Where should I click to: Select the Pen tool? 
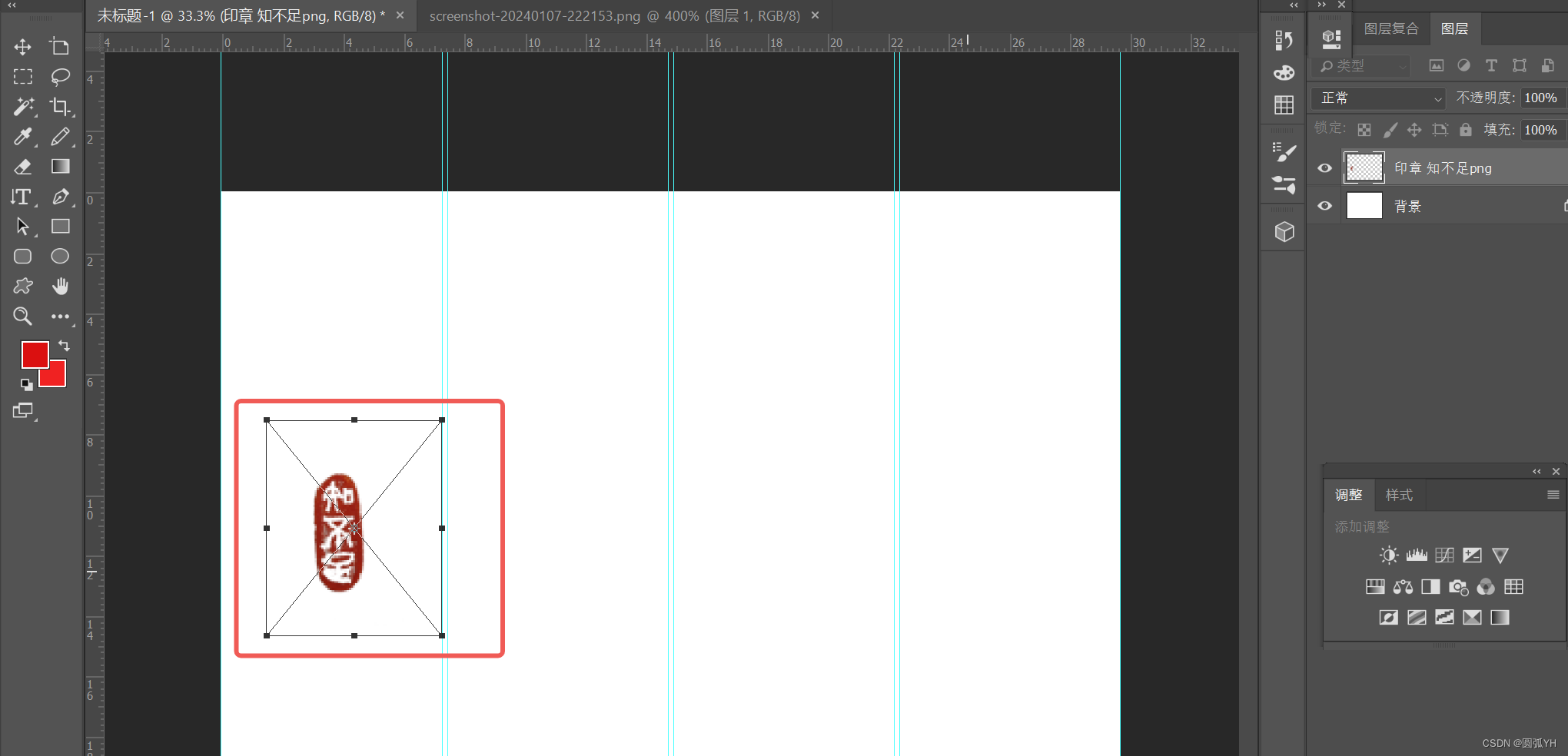[60, 197]
